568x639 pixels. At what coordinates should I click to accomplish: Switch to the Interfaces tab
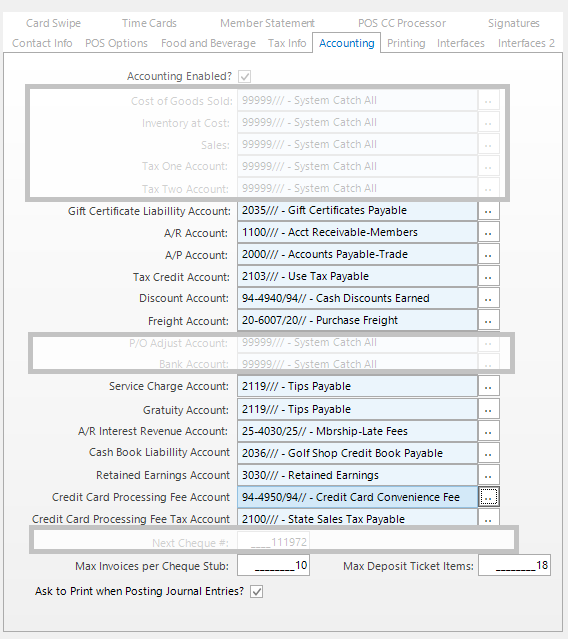[460, 43]
